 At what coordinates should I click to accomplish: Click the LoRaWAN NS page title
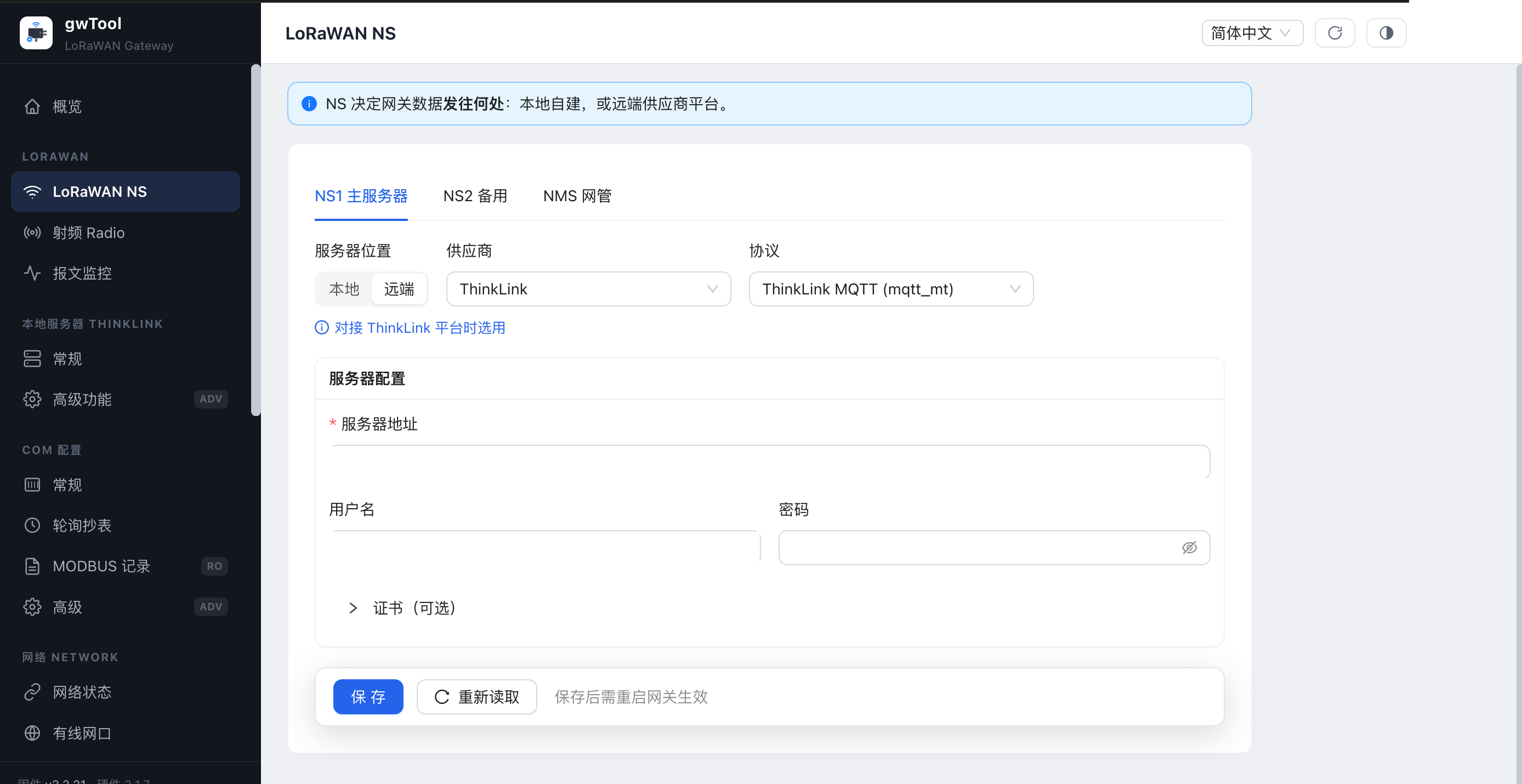pyautogui.click(x=340, y=33)
